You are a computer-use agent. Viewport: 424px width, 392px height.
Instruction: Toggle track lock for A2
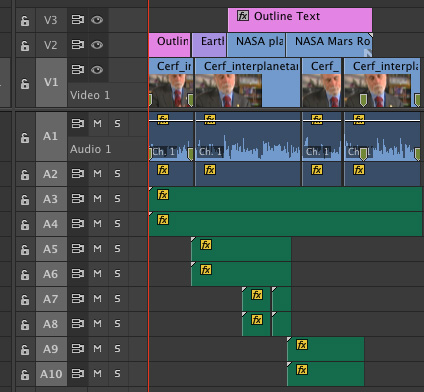click(25, 174)
